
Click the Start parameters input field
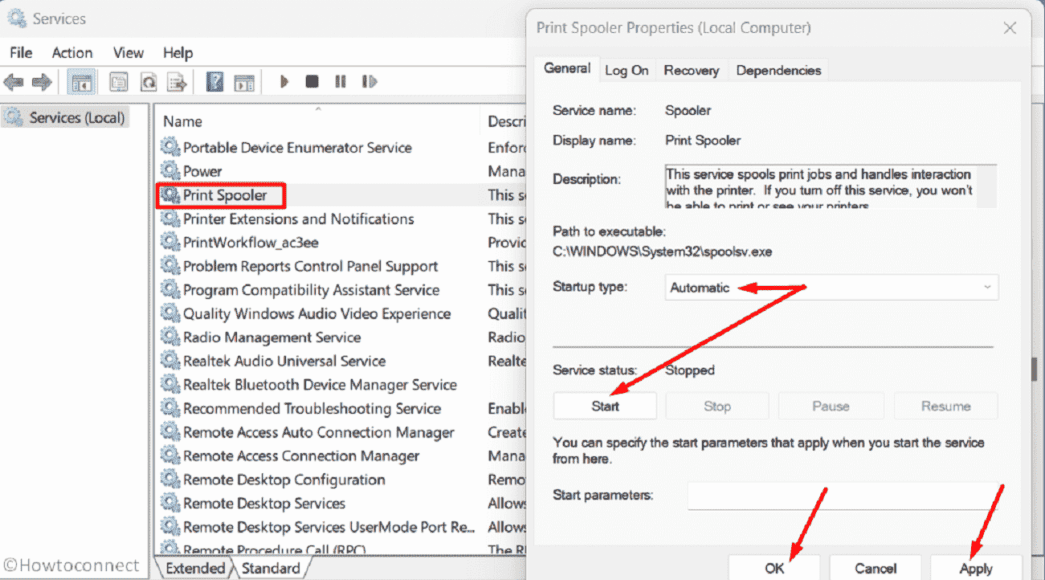843,496
